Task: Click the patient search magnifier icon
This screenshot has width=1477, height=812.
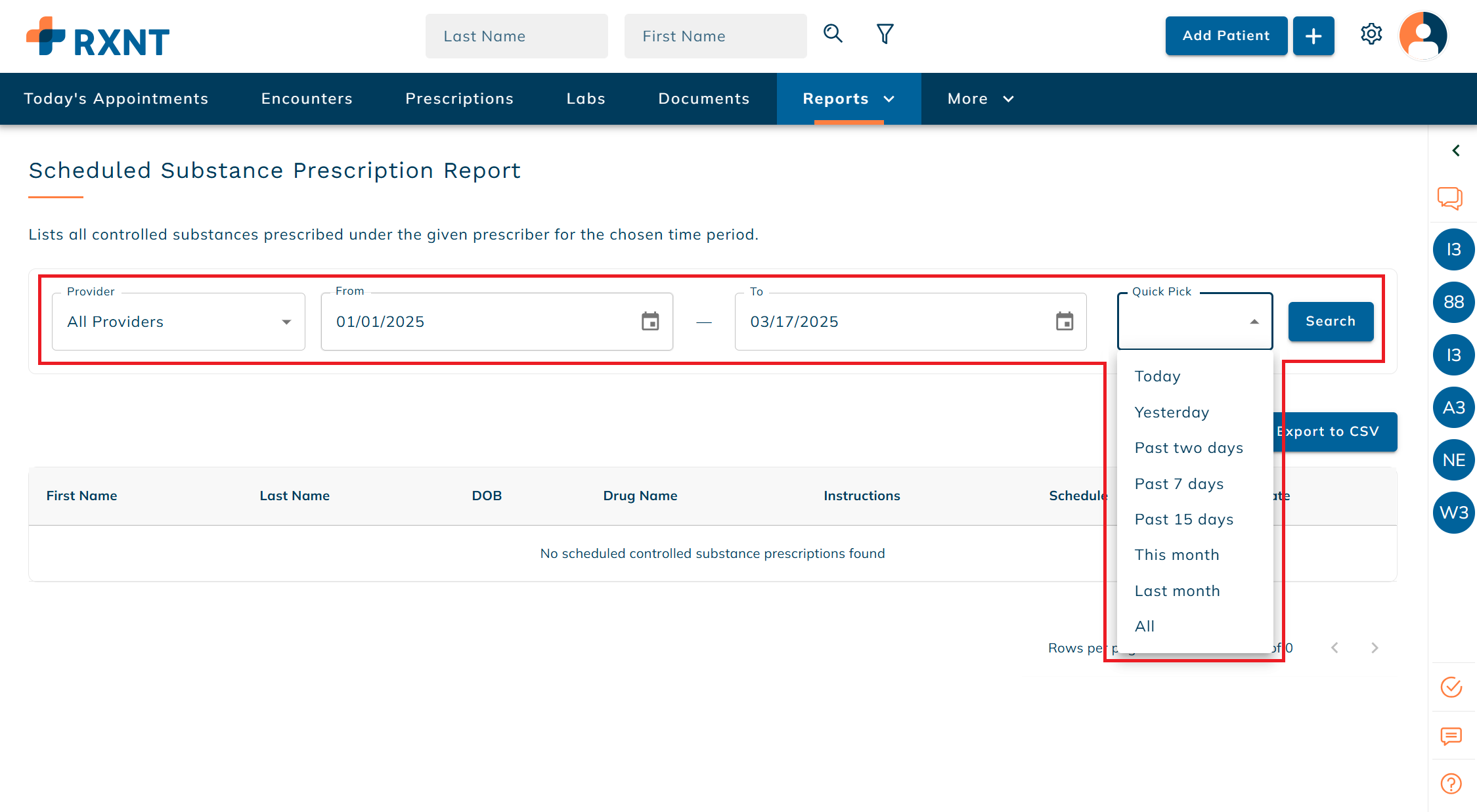Action: (x=833, y=34)
